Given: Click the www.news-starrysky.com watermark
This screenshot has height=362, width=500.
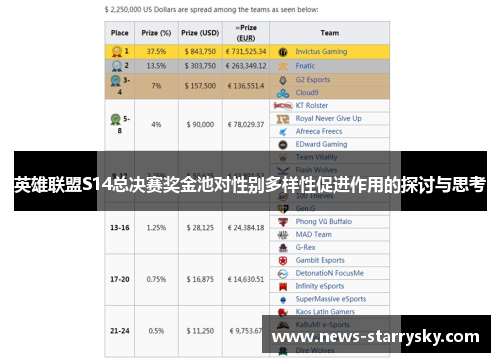Looking at the screenshot, I should click(376, 337).
